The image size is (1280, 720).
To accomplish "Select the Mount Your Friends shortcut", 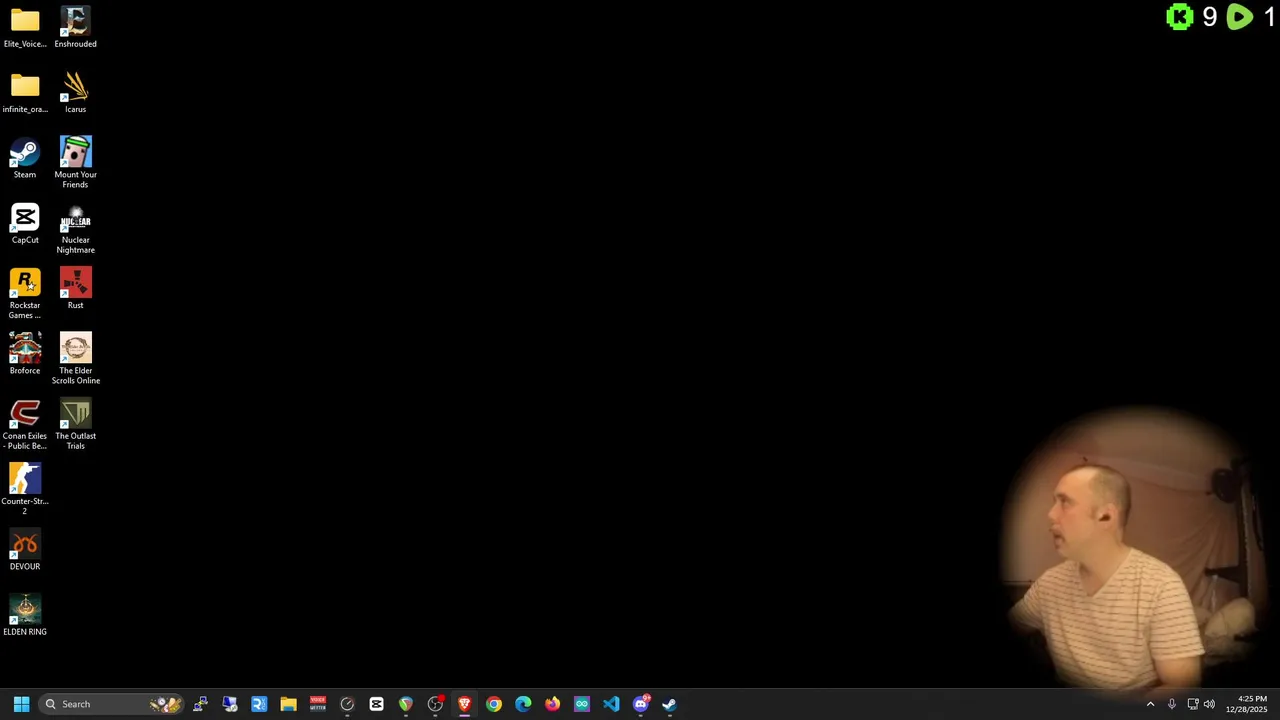I will pos(75,162).
